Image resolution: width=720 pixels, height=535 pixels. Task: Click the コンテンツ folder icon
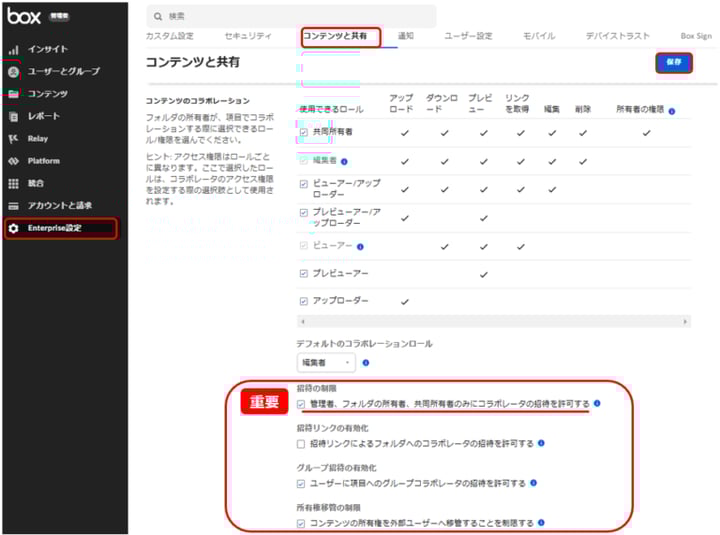coord(14,94)
